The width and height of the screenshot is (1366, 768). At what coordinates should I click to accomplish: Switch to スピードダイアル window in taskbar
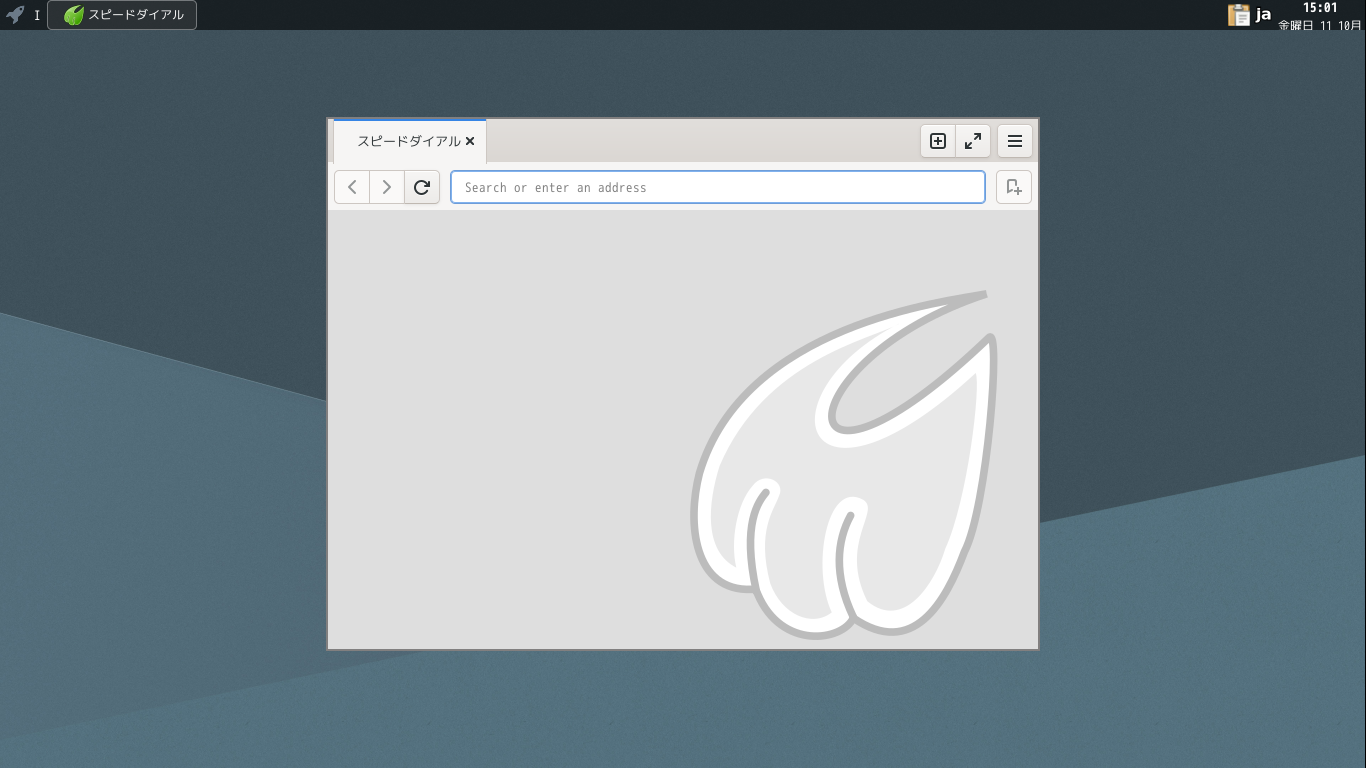click(122, 15)
